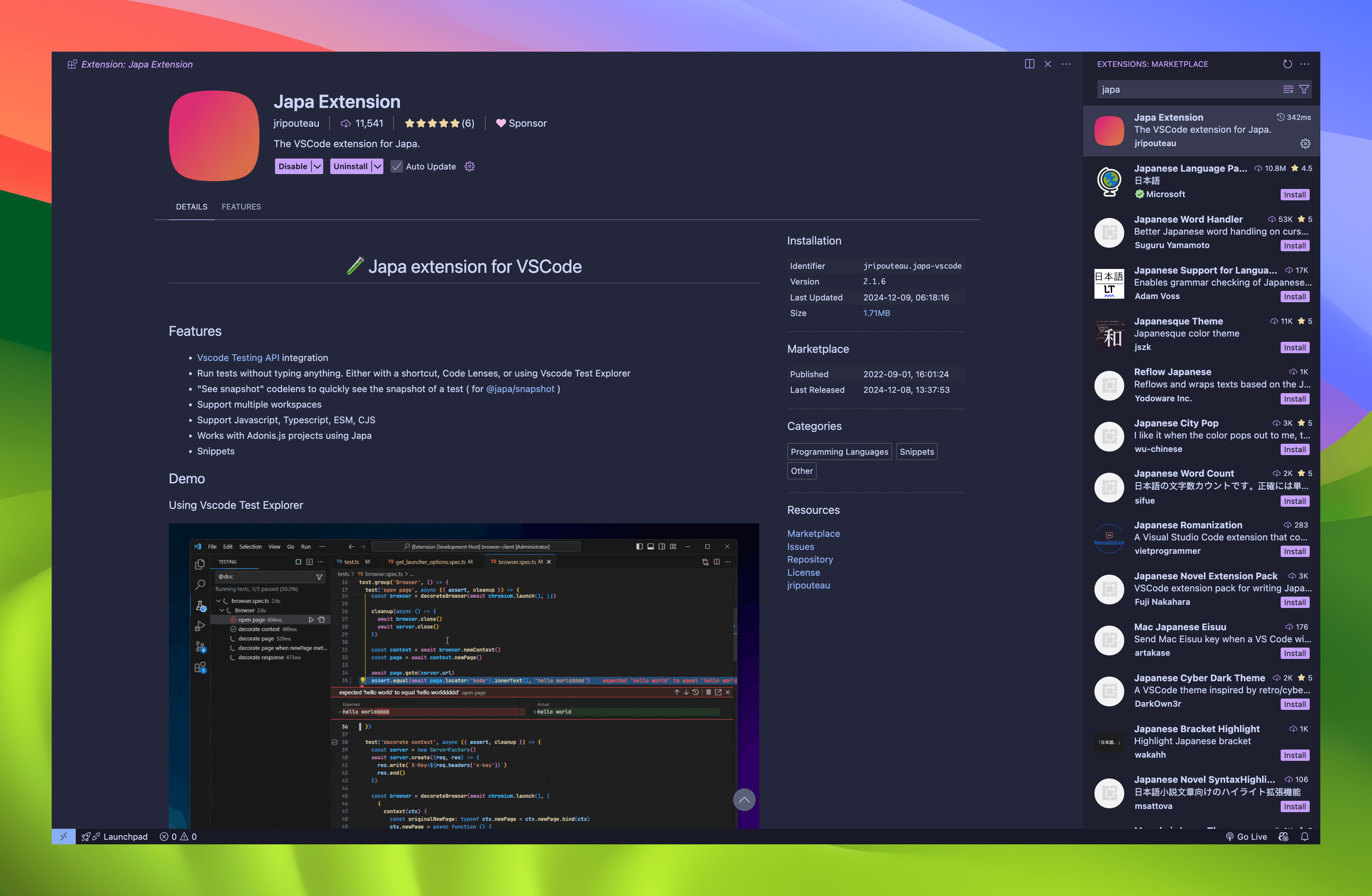This screenshot has height=896, width=1372.
Task: Expand the Uninstall dropdown arrow
Action: click(377, 167)
